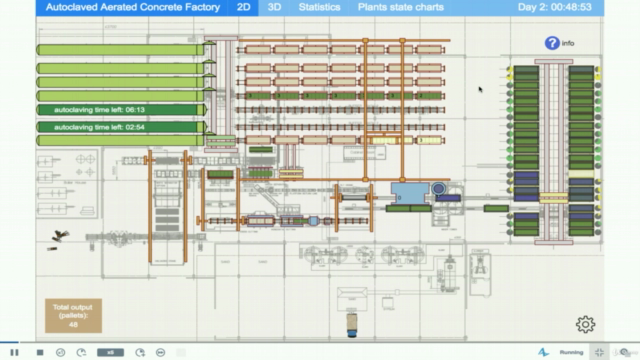Click the blue circular tilting device
Screen dimensions: 640x360
pos(438,189)
